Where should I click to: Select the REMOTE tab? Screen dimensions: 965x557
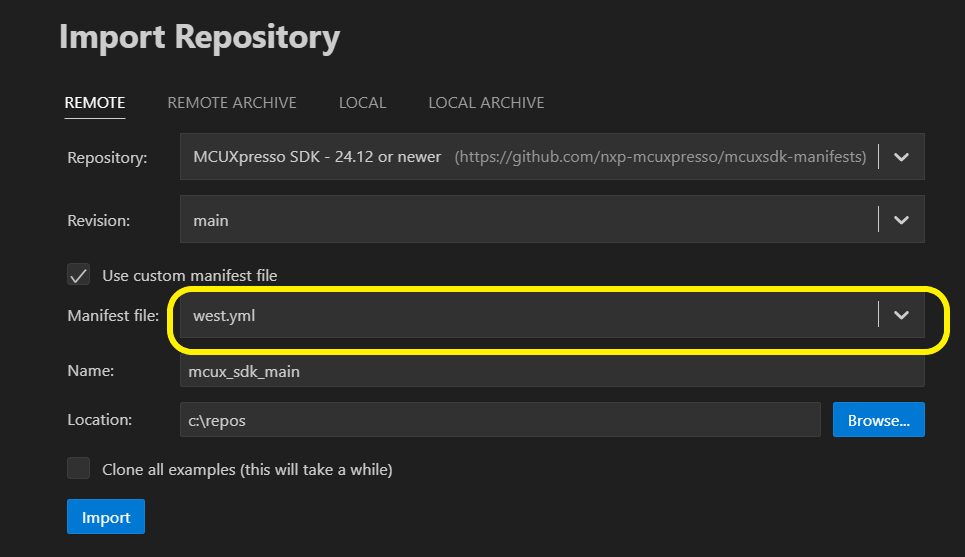click(95, 102)
